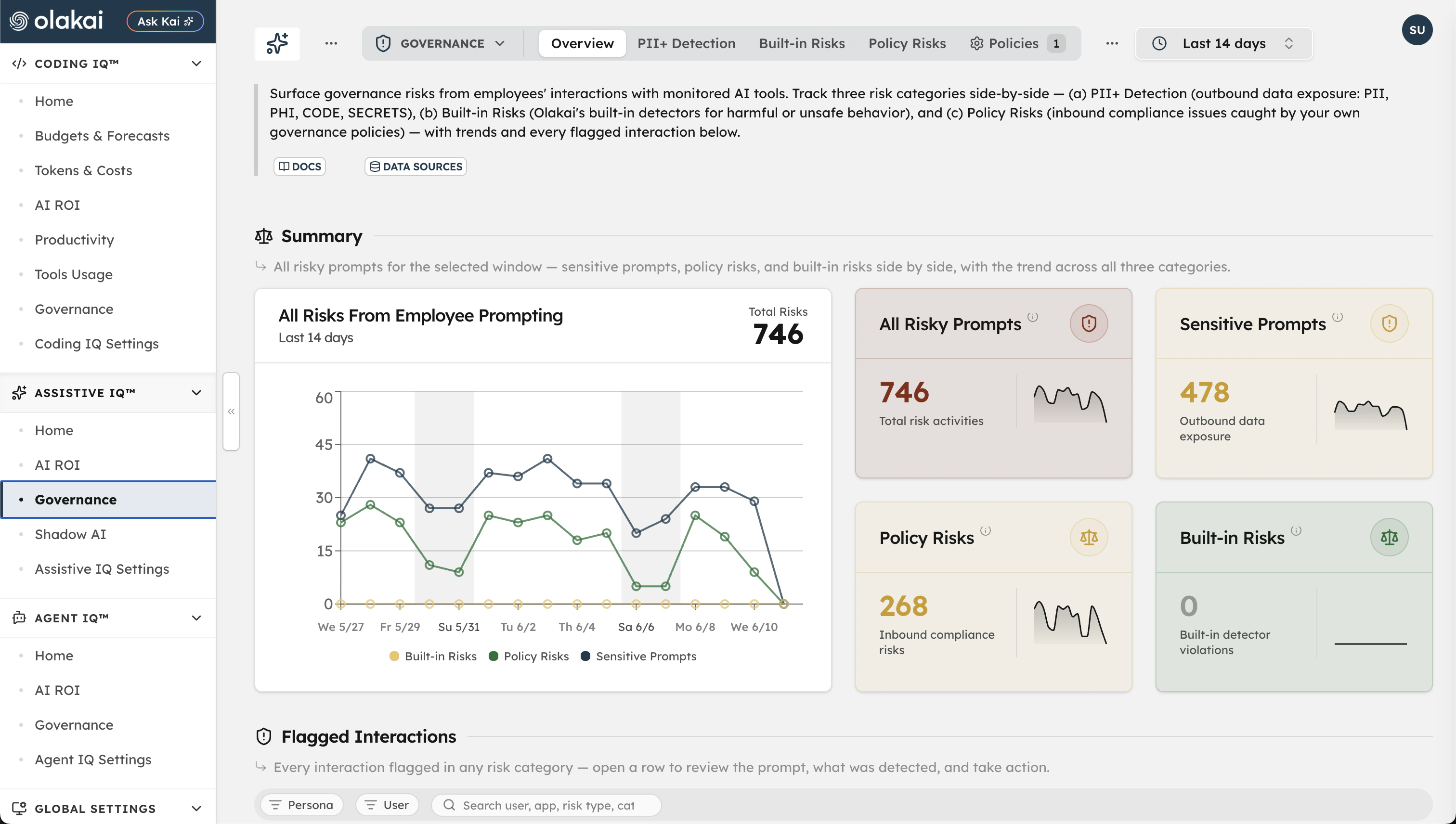Click the 268 inbound compliance risks value
Viewport: 1456px width, 824px height.
(x=903, y=606)
